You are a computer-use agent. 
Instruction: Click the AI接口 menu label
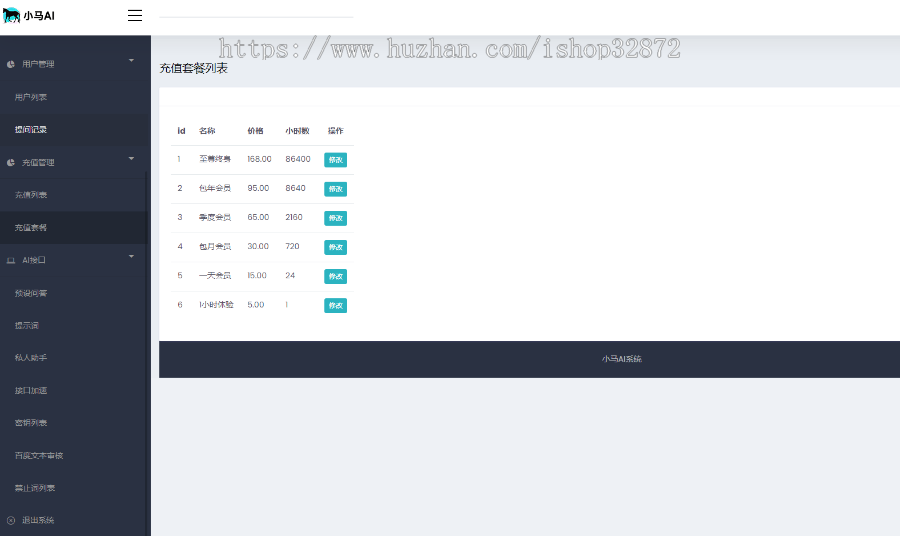pos(34,261)
